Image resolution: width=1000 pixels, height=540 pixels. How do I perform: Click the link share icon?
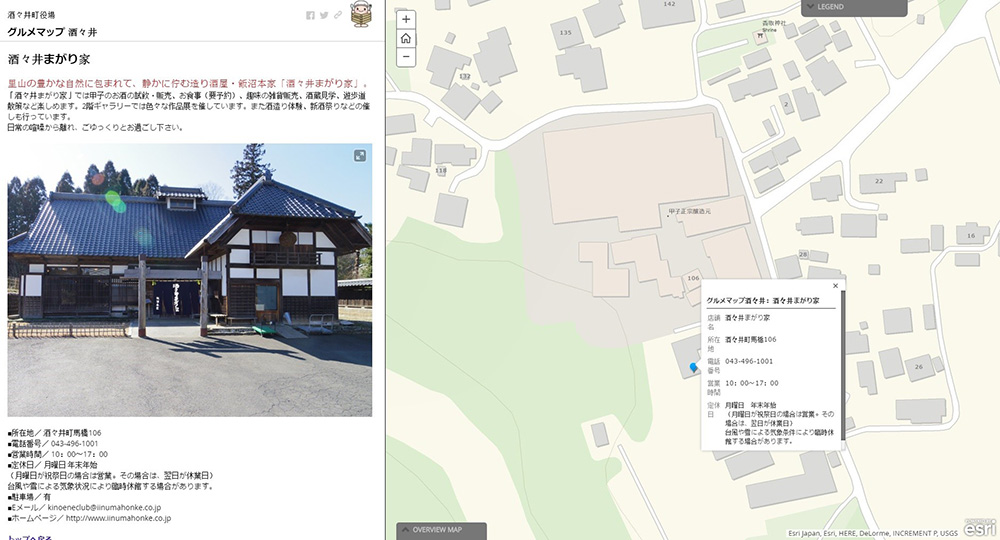click(338, 15)
